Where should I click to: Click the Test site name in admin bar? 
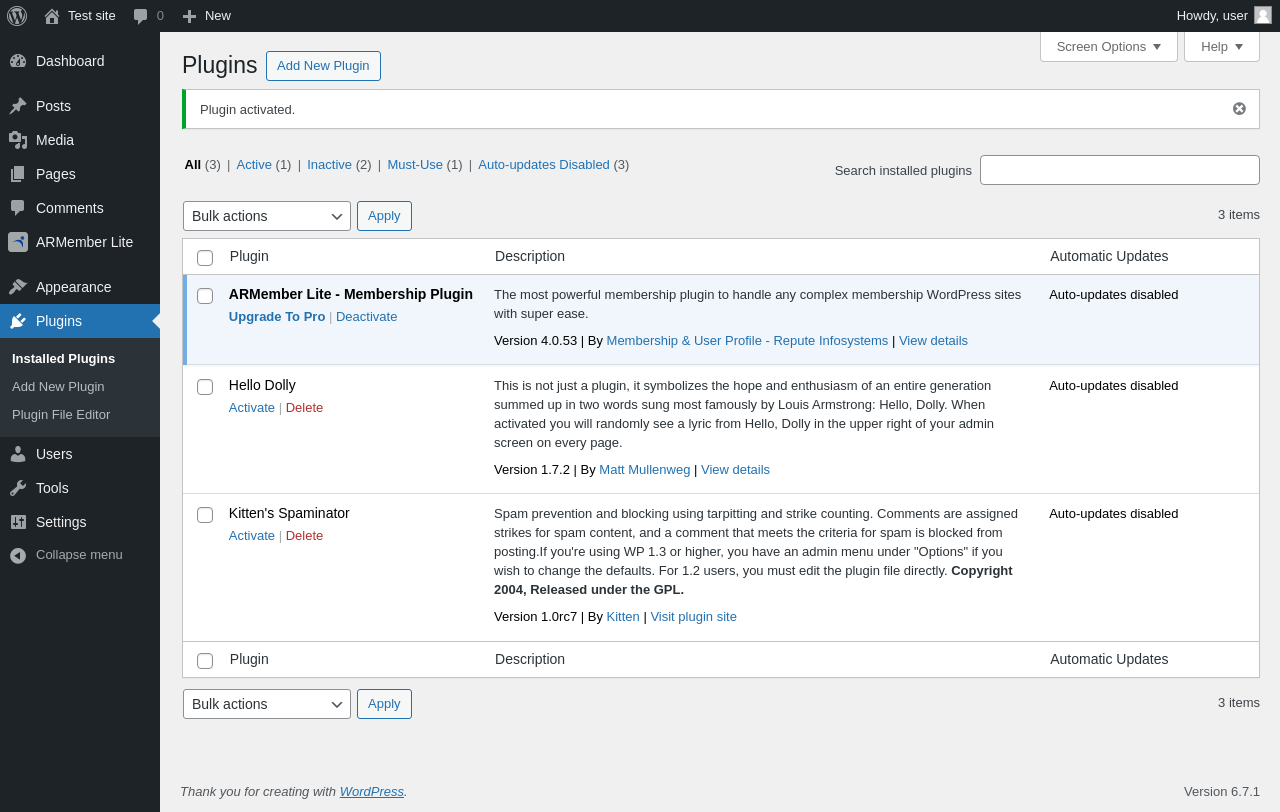(92, 16)
